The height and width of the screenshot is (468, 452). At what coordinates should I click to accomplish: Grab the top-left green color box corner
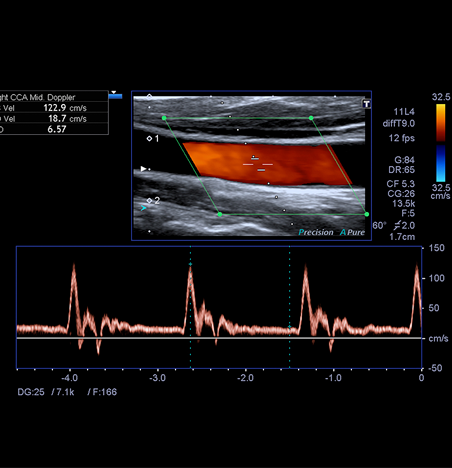tap(164, 118)
